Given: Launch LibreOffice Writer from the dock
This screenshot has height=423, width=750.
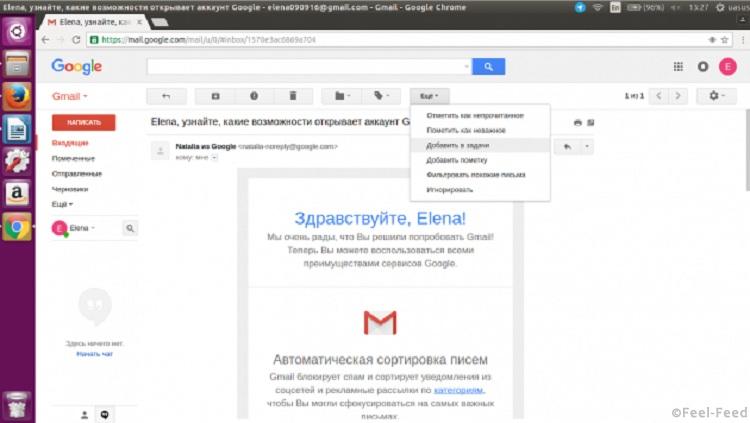Looking at the screenshot, I should click(x=17, y=129).
